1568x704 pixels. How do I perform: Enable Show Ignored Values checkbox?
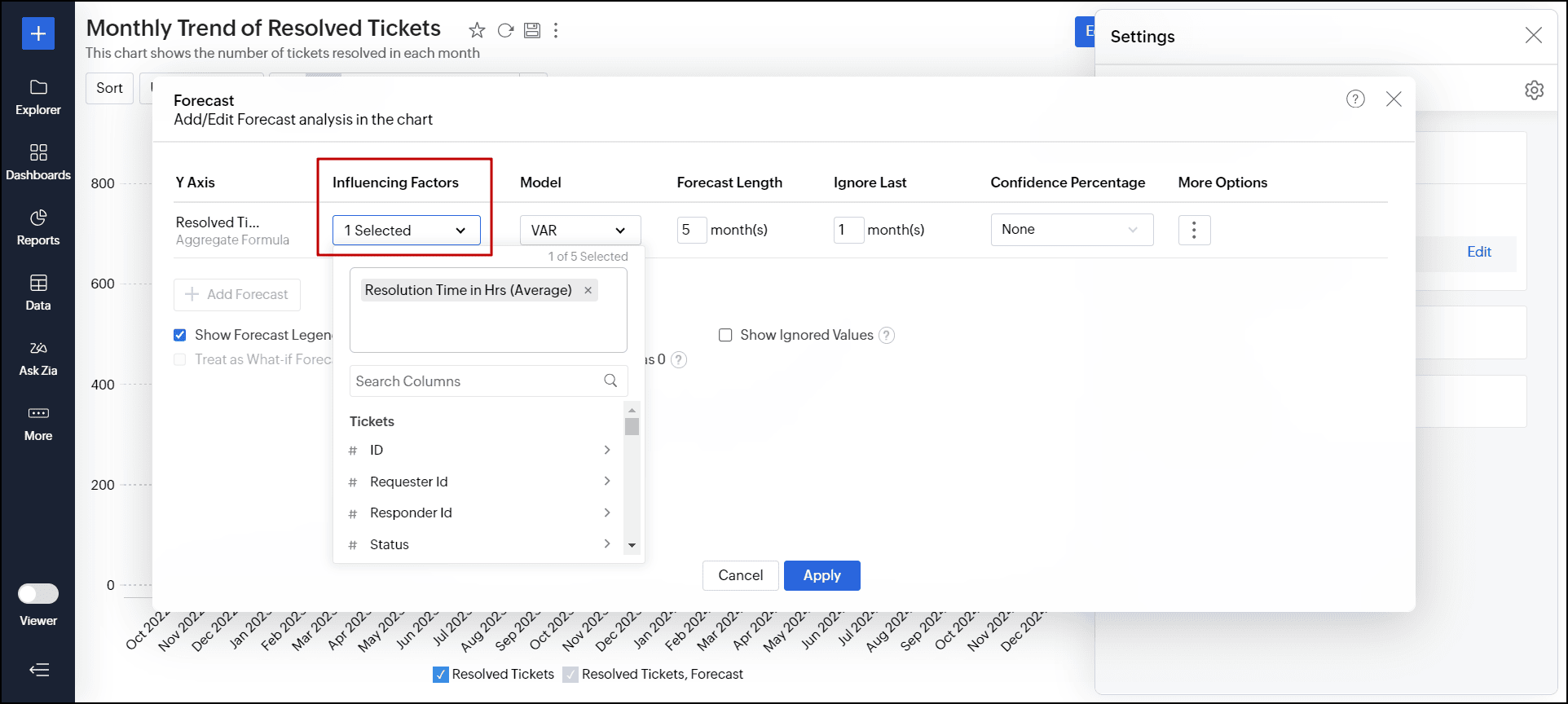tap(725, 335)
